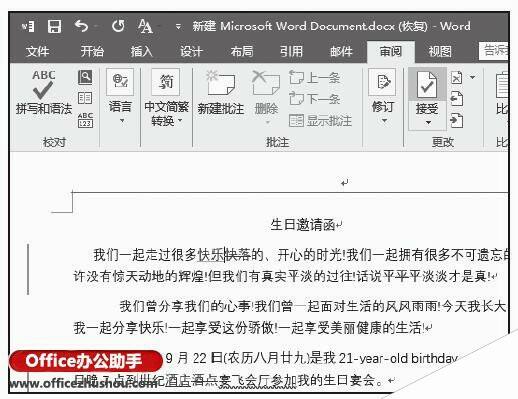Switch to the 设计 tab

[191, 52]
